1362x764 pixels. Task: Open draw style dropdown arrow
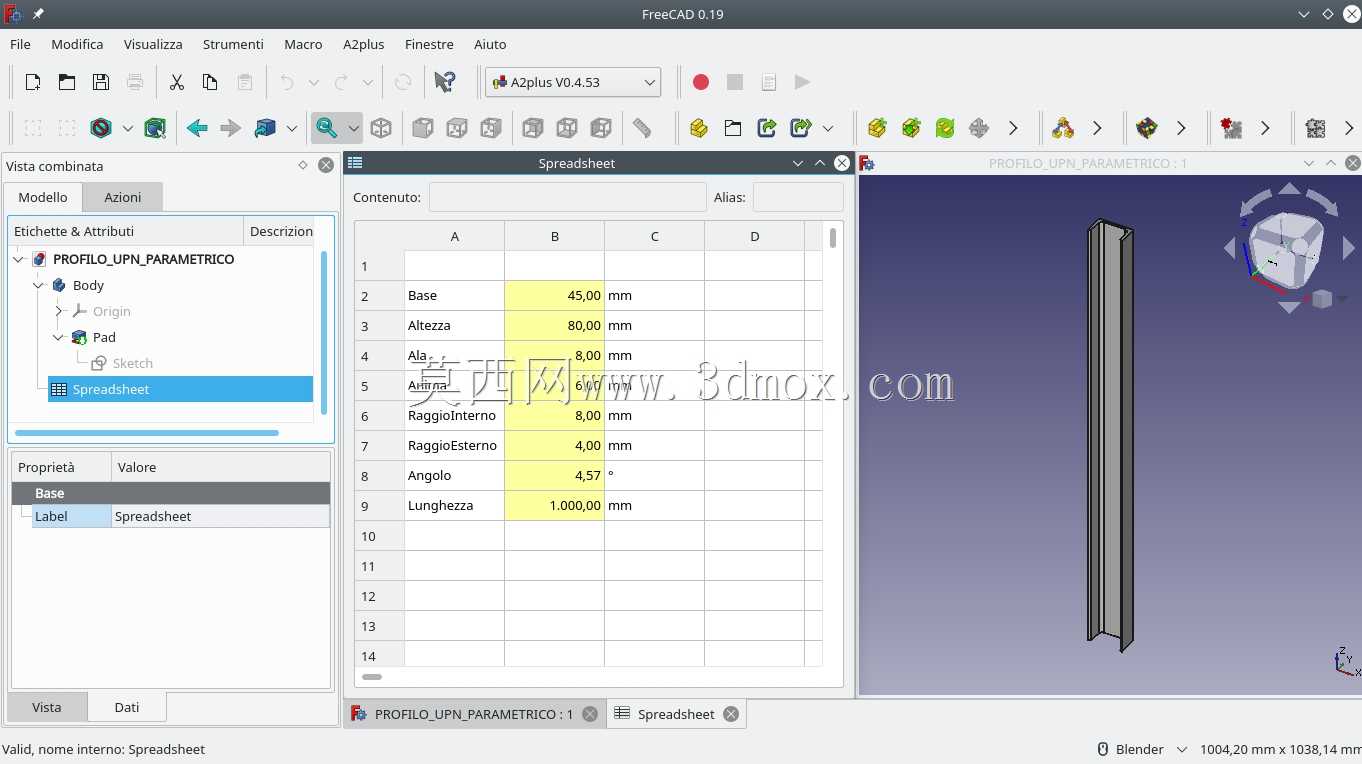point(127,128)
